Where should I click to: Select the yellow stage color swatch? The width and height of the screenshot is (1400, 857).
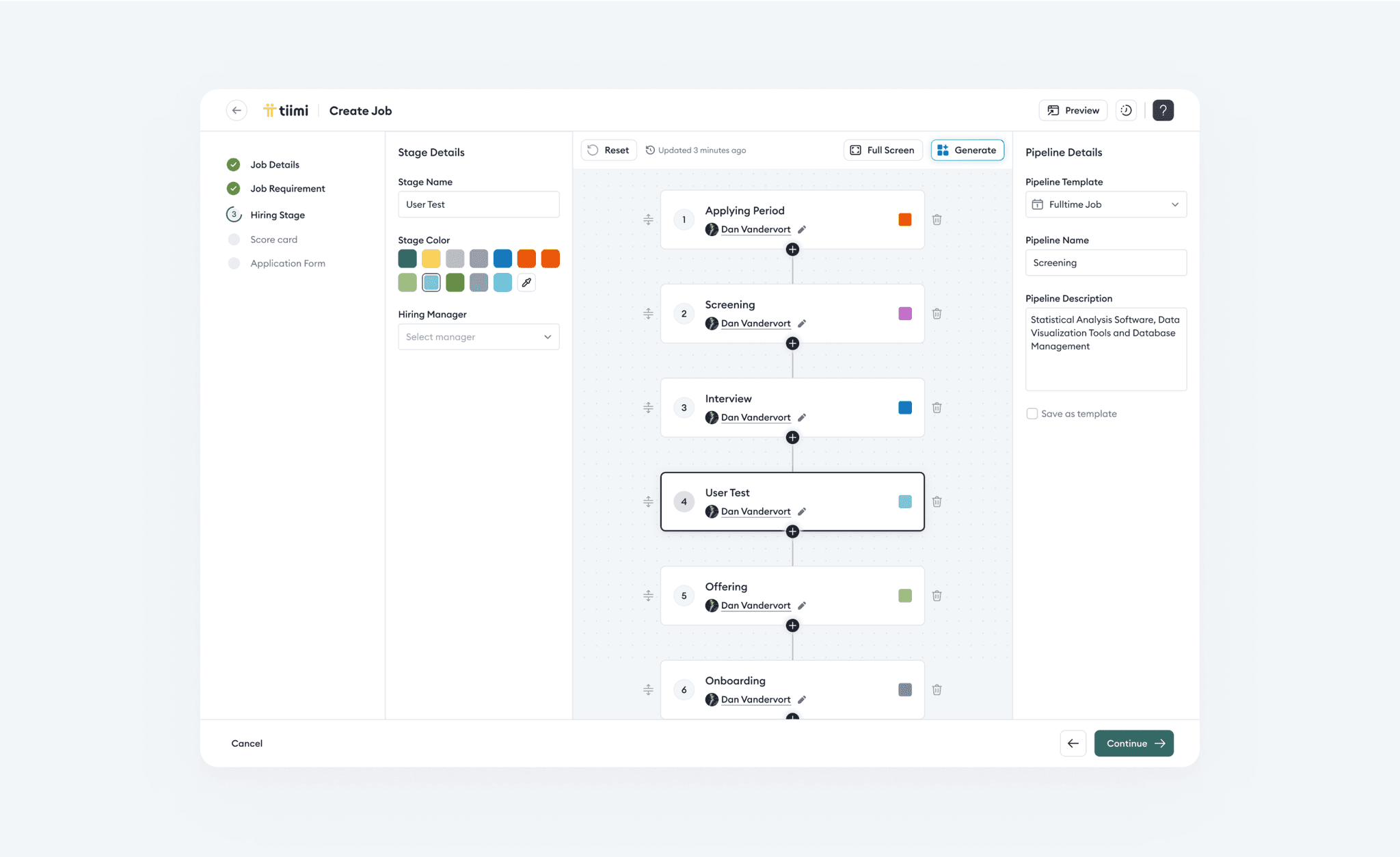tap(431, 259)
